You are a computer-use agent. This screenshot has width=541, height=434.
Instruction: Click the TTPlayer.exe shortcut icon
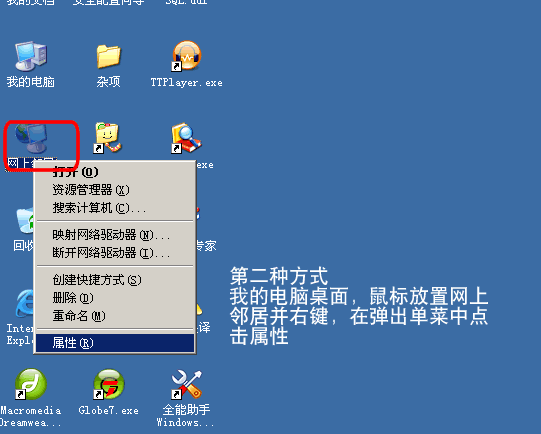tap(186, 56)
